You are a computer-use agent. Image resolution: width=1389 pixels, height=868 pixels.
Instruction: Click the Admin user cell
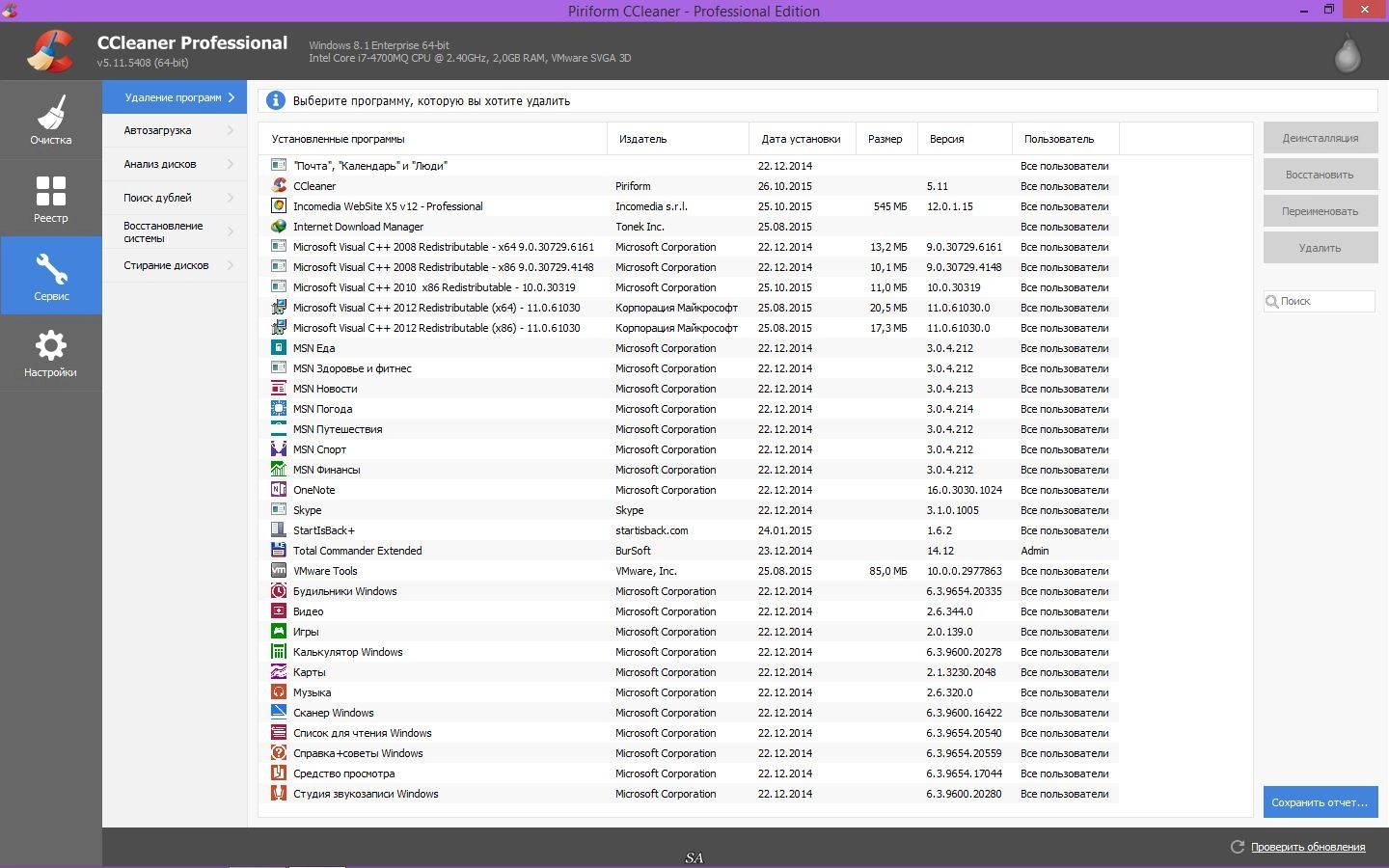click(x=1035, y=551)
